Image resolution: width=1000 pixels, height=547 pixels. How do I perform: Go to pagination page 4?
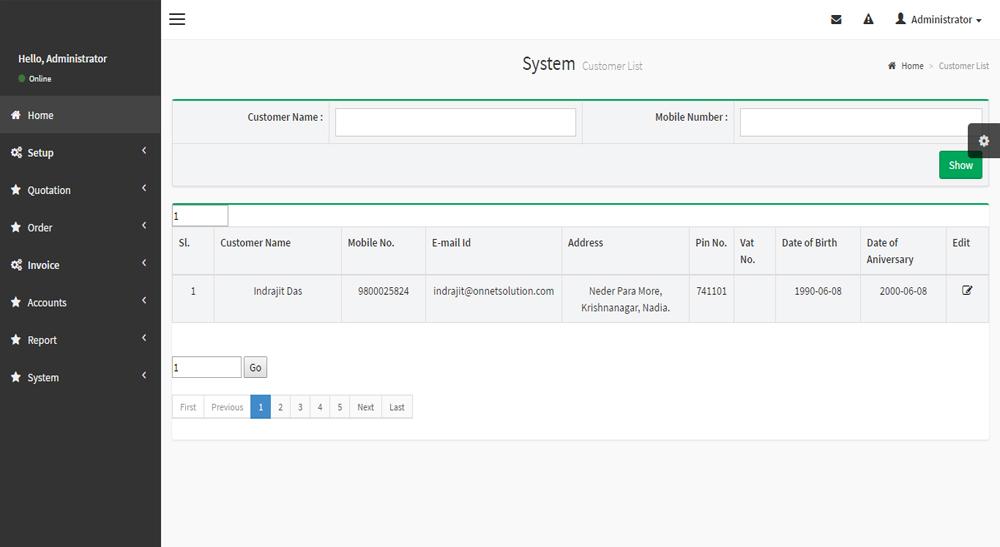(x=320, y=407)
